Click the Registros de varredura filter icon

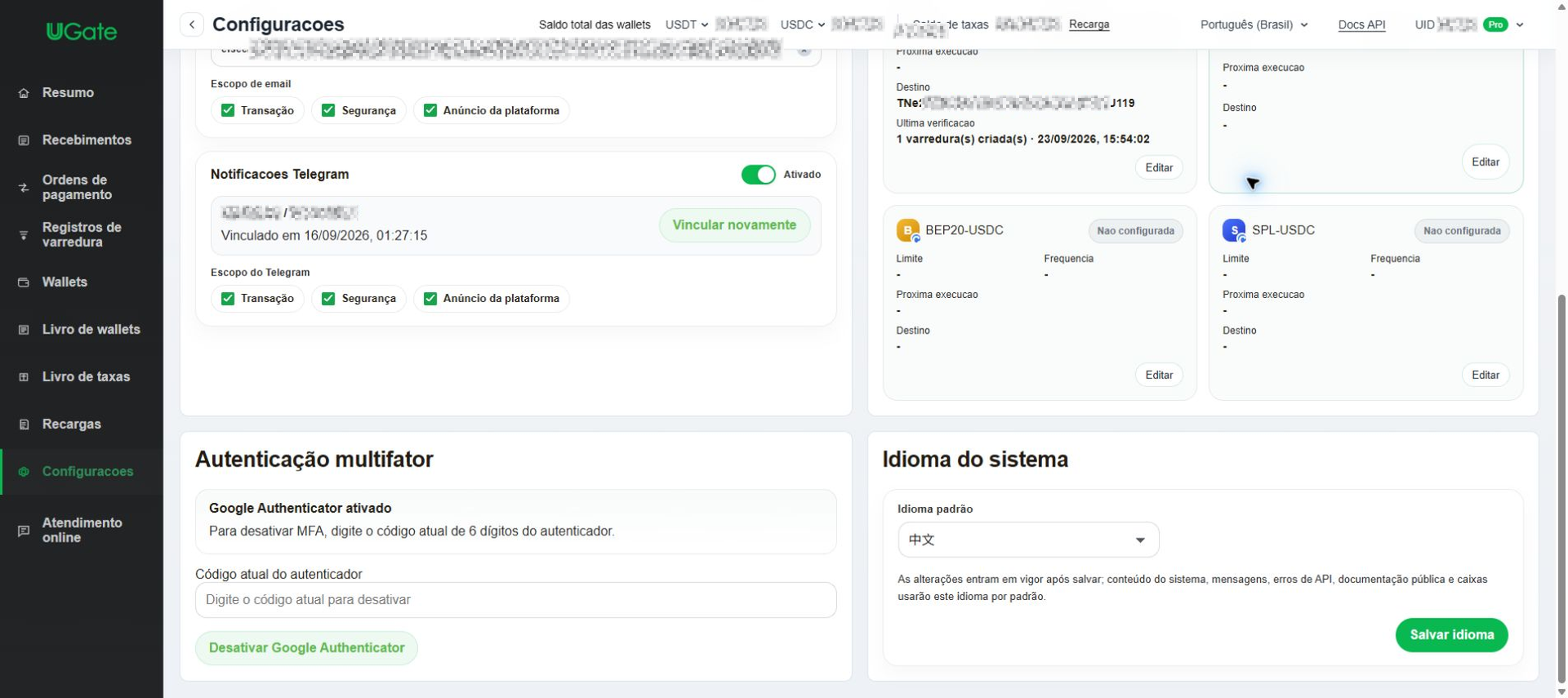coord(24,235)
